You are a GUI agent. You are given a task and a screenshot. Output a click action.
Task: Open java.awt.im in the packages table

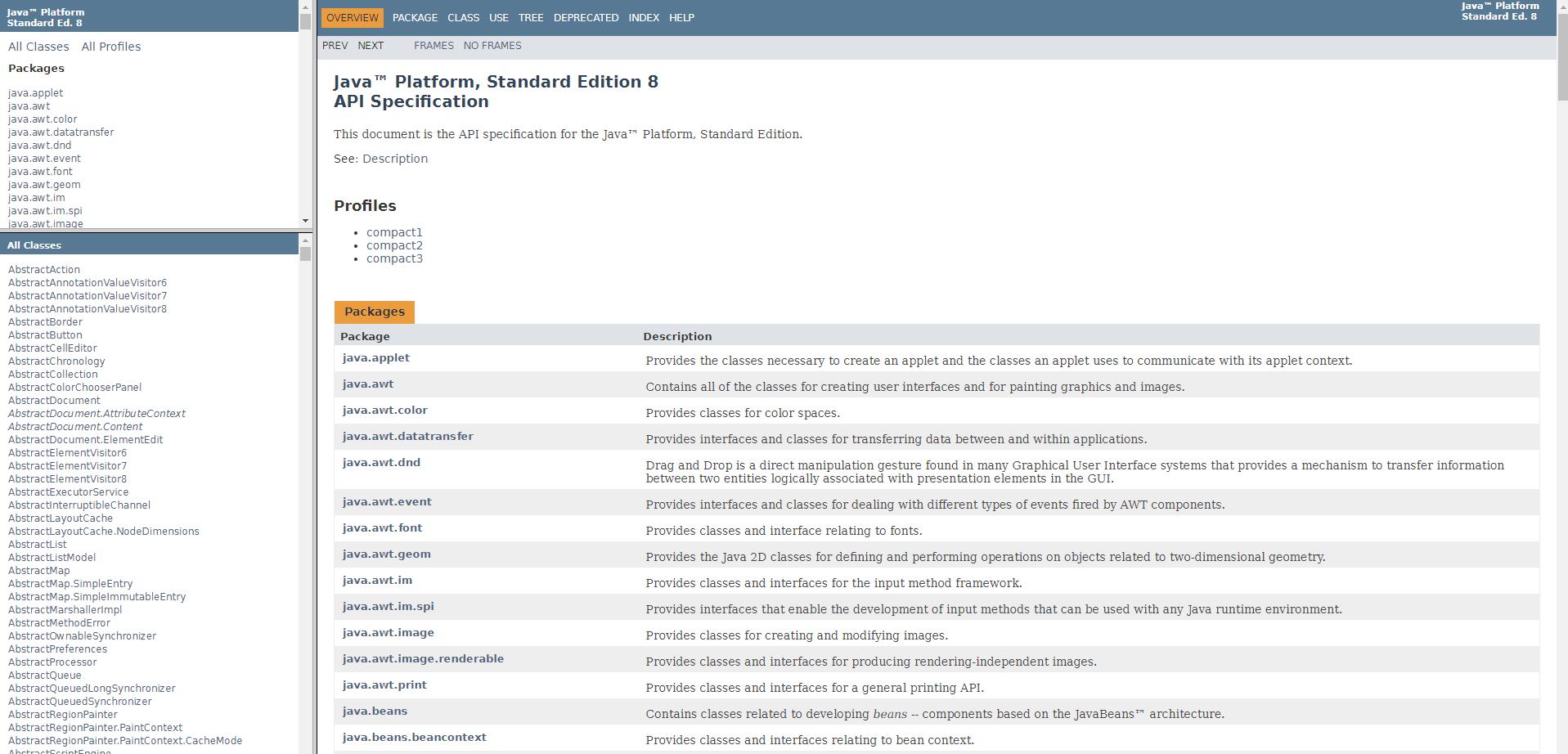coord(377,581)
